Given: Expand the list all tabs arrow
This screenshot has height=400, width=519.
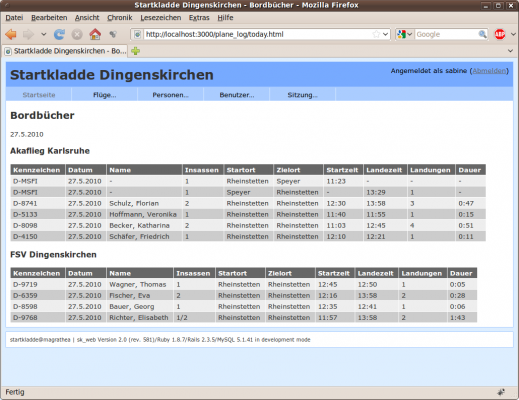Looking at the screenshot, I should (x=510, y=51).
